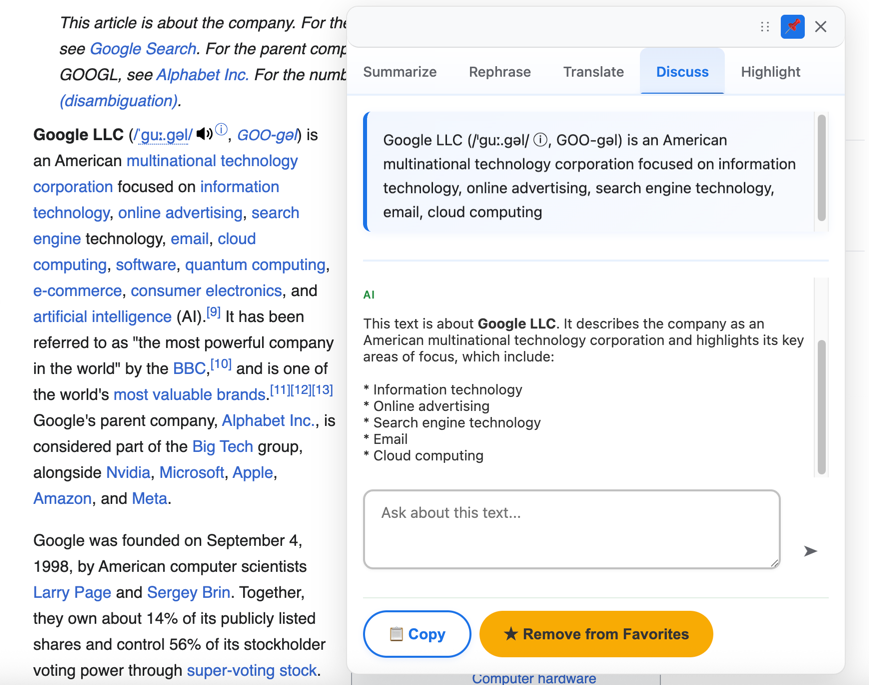Click the Copy button
Viewport: 869px width, 685px height.
[417, 634]
